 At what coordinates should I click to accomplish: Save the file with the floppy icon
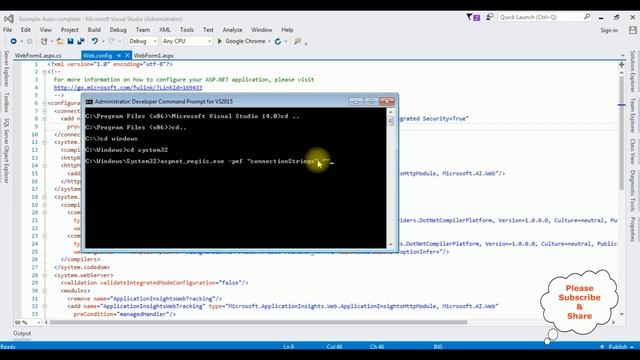point(70,41)
